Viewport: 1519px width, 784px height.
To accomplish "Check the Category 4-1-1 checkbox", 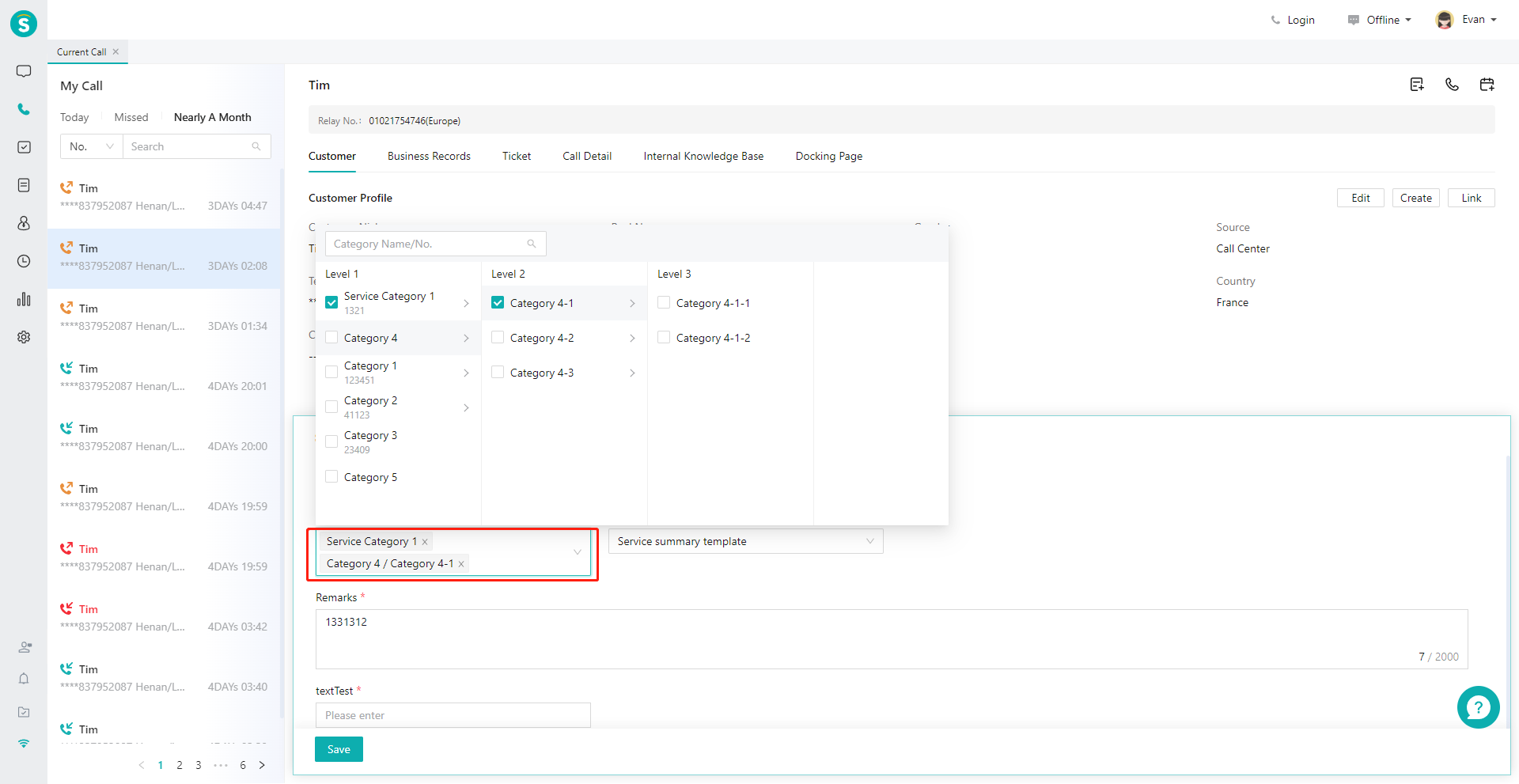I will (664, 302).
